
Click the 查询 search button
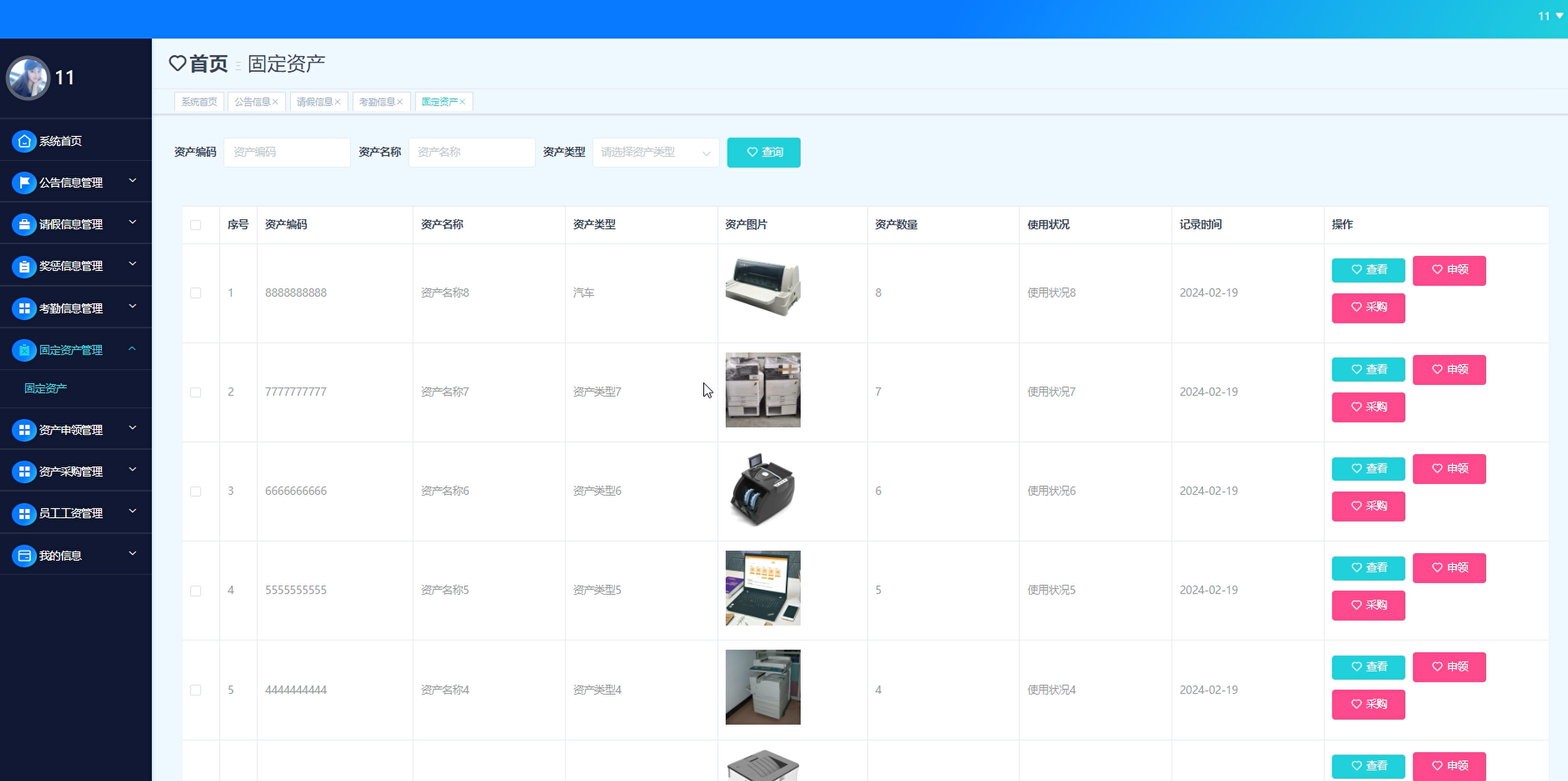click(x=763, y=152)
